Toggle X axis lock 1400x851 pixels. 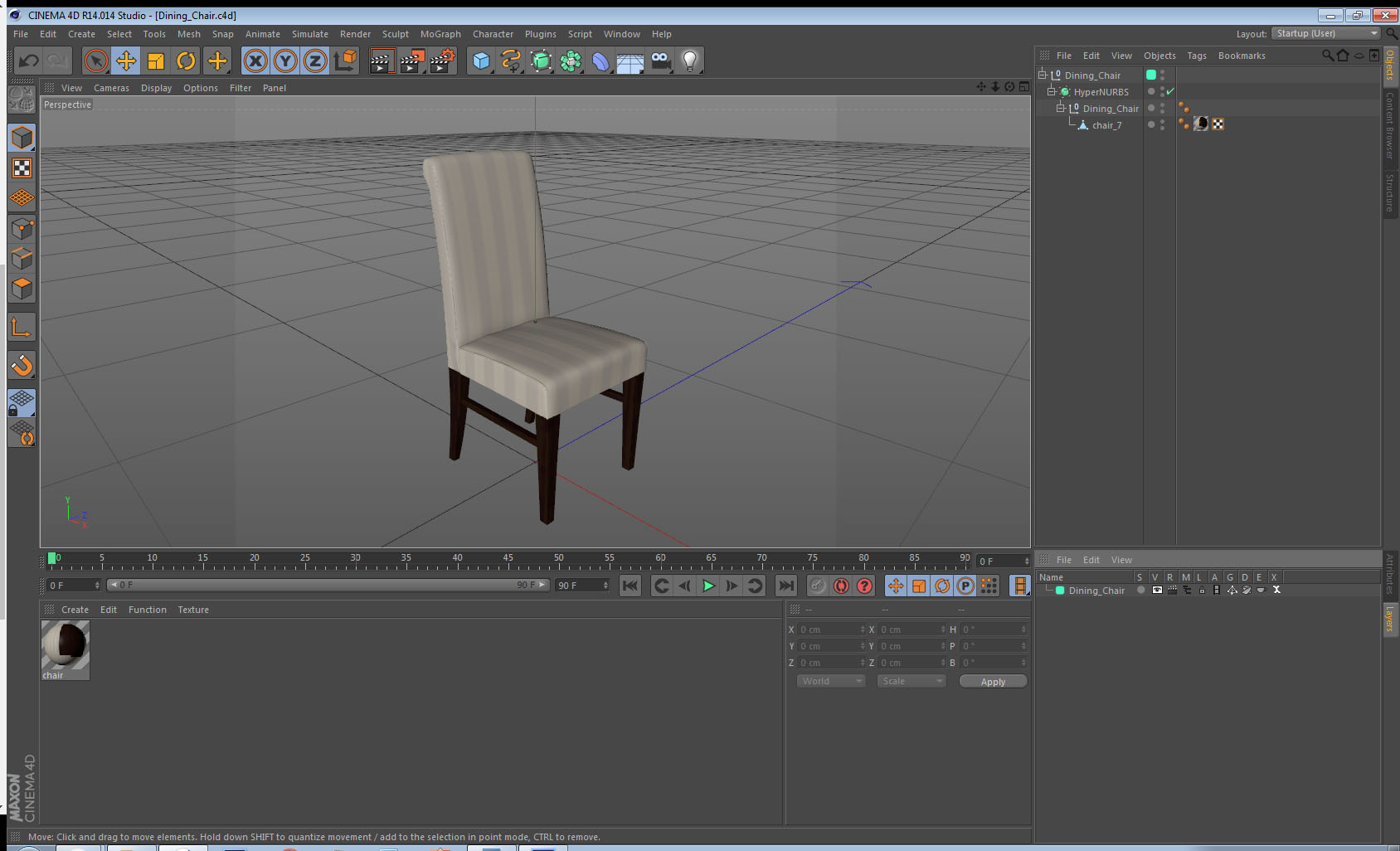[255, 61]
